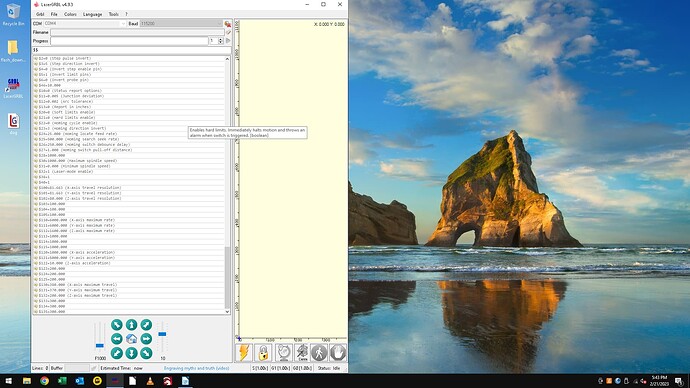The image size is (690, 388).
Task: Click the F1000 jog speed slider
Action: click(100, 338)
